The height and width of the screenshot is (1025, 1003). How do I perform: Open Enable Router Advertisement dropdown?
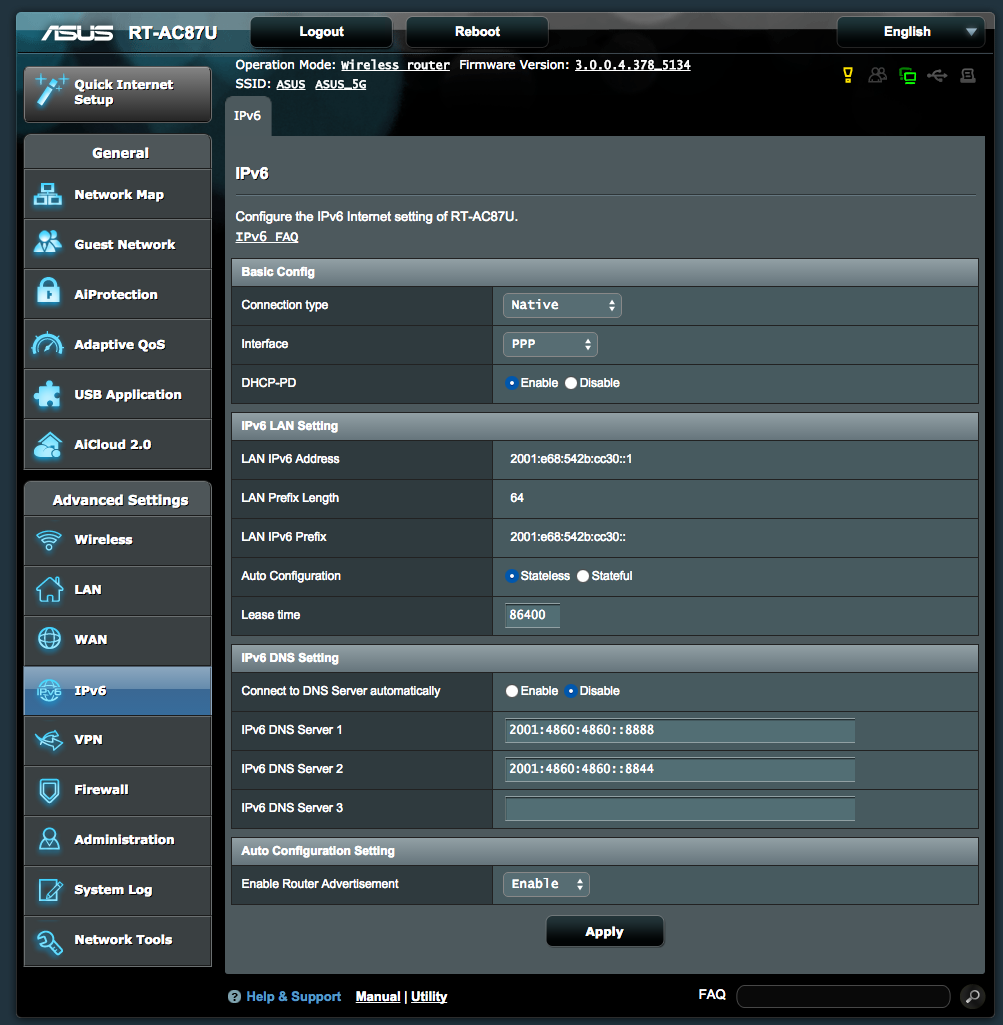[x=546, y=884]
